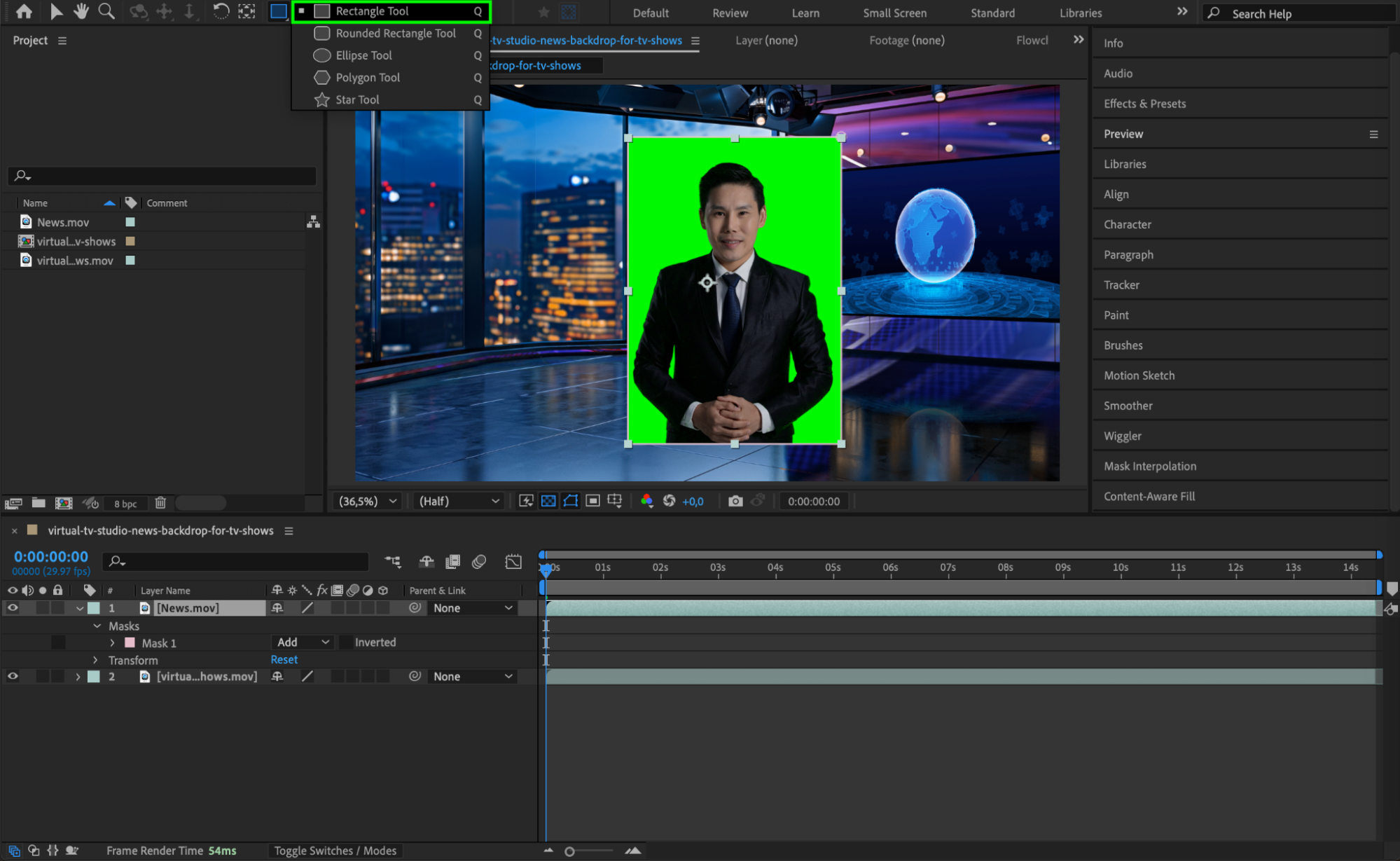The image size is (1400, 861).
Task: Click Toggle Switches / Modes button
Action: click(x=335, y=850)
